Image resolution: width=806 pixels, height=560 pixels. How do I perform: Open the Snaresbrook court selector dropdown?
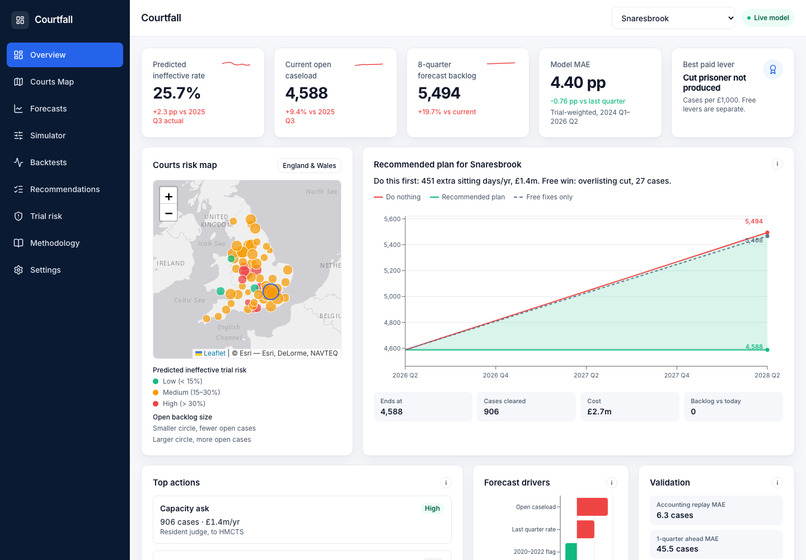673,19
